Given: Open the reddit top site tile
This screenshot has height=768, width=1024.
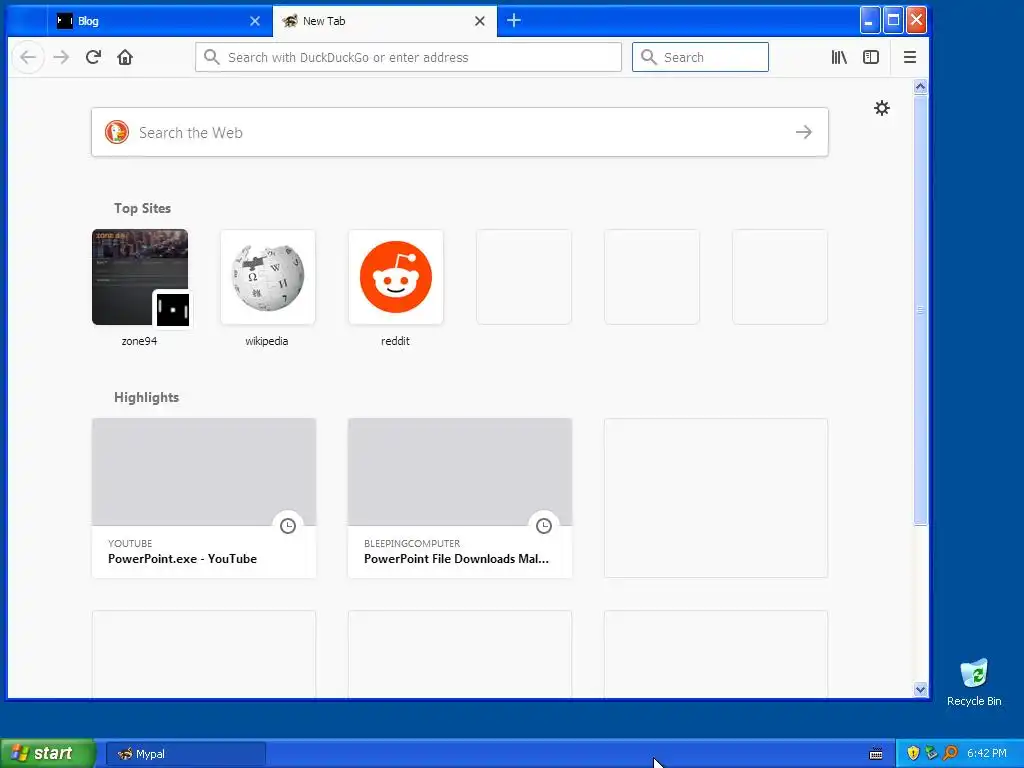Looking at the screenshot, I should coord(396,277).
